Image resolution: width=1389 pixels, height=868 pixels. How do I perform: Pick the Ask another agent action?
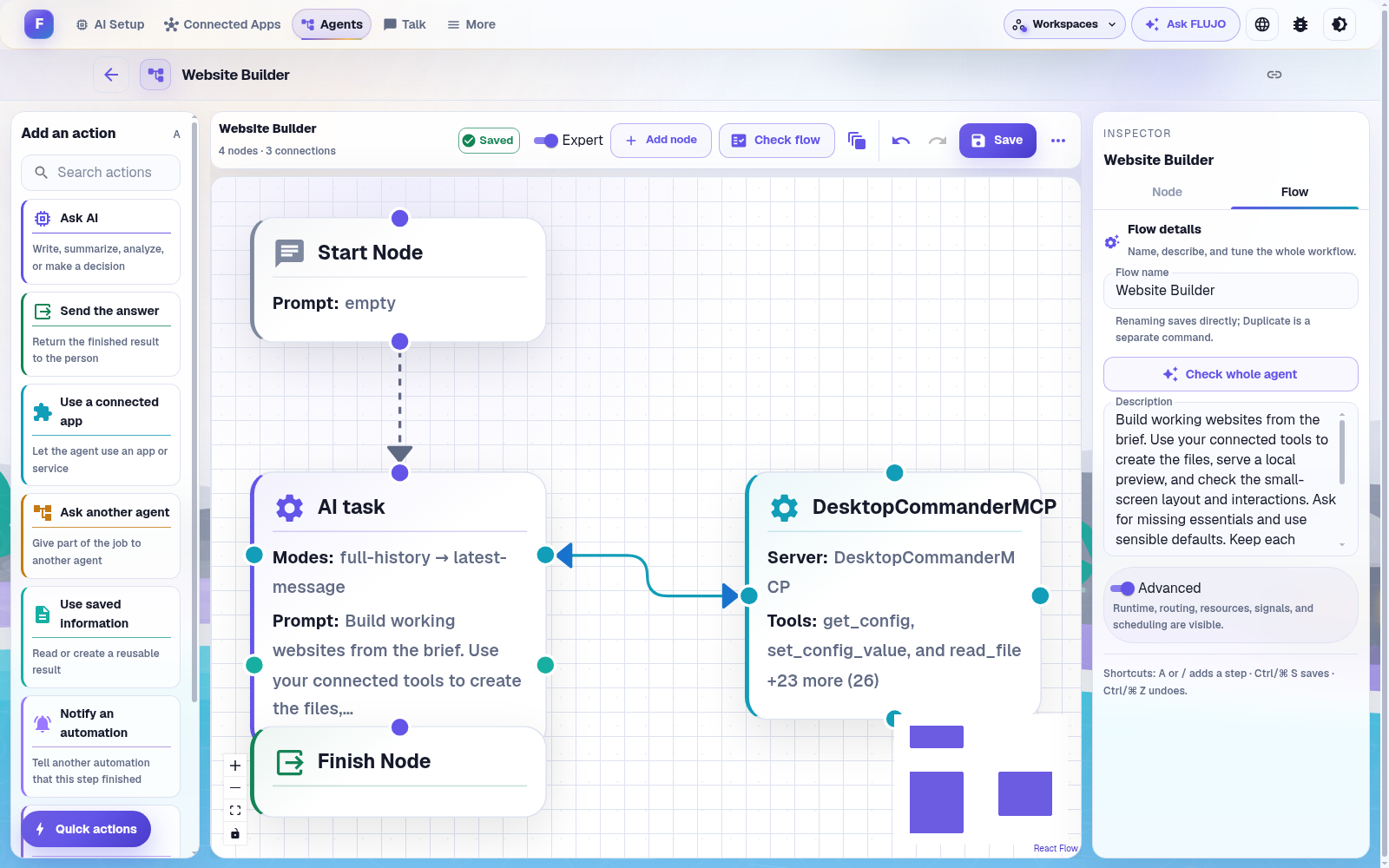tap(101, 536)
